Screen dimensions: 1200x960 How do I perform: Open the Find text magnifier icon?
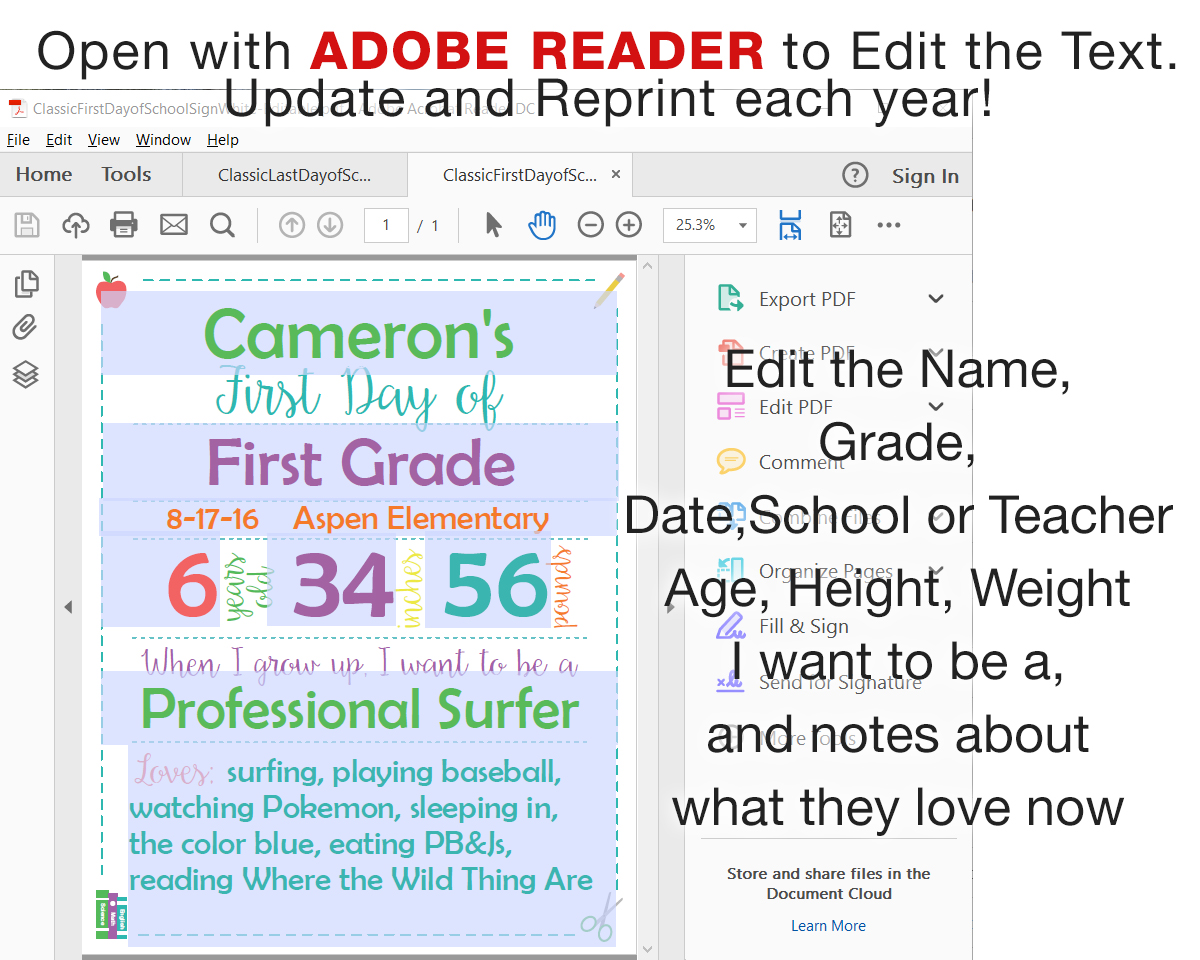[x=223, y=225]
